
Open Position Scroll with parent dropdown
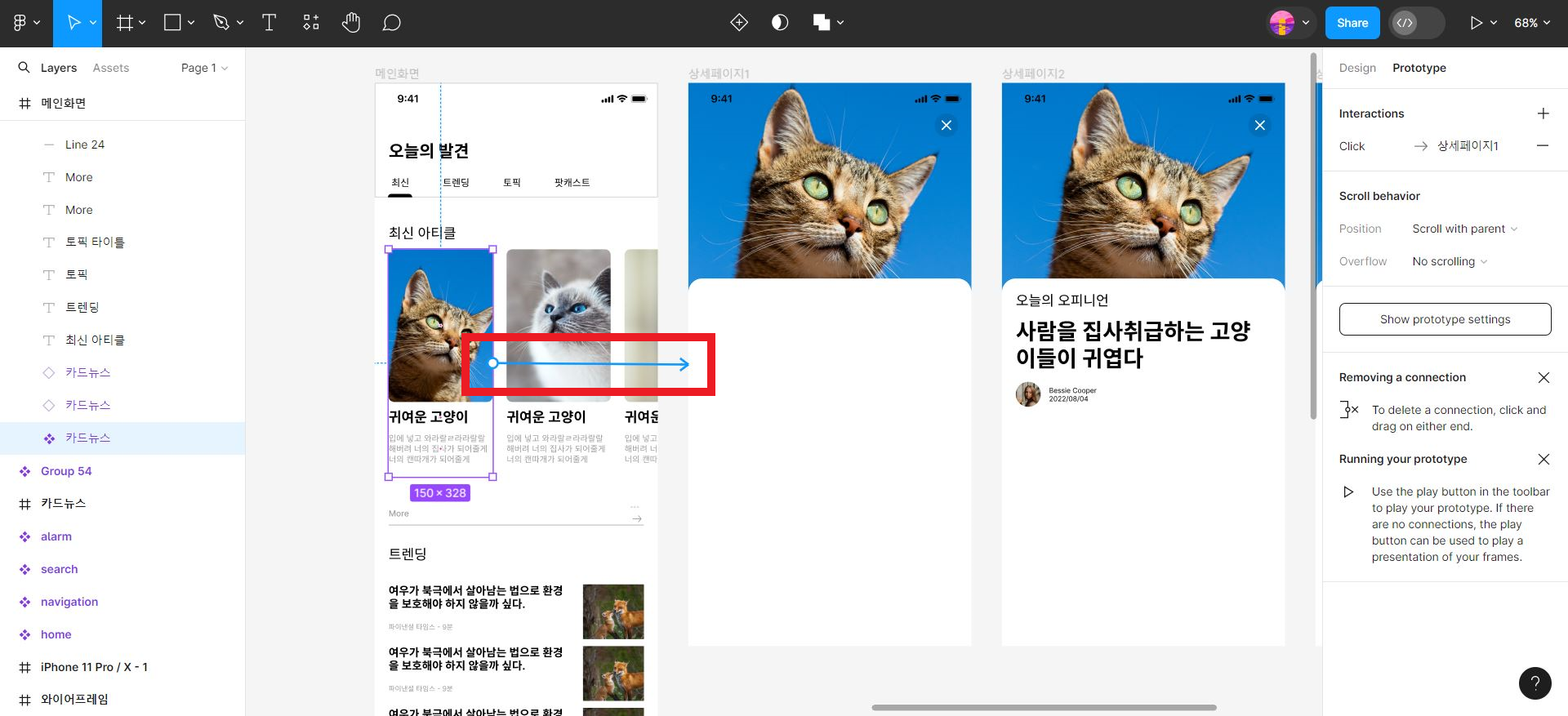click(x=1464, y=229)
